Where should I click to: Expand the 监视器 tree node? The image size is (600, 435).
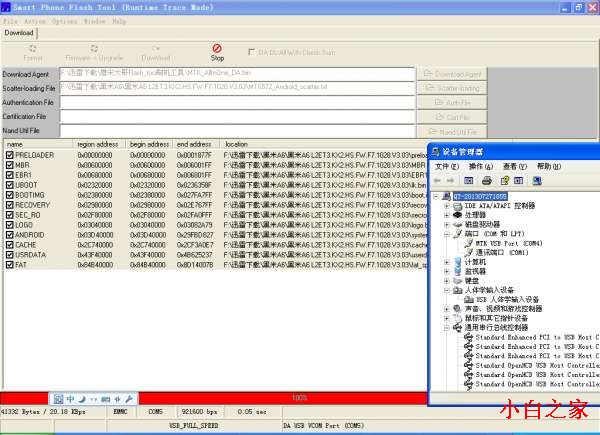tap(447, 271)
